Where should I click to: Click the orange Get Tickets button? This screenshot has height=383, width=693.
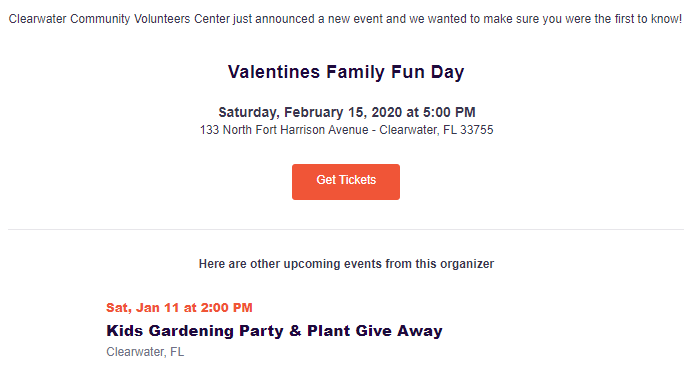(x=346, y=182)
